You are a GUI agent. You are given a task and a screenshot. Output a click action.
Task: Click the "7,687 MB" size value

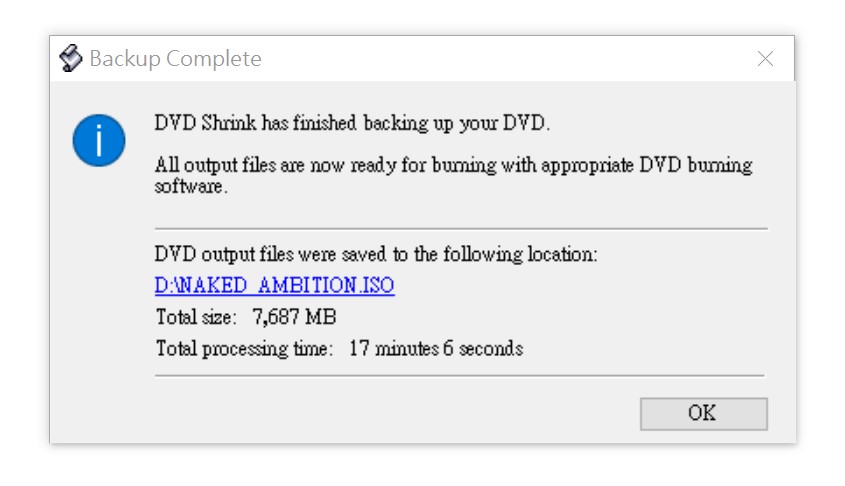pos(293,318)
